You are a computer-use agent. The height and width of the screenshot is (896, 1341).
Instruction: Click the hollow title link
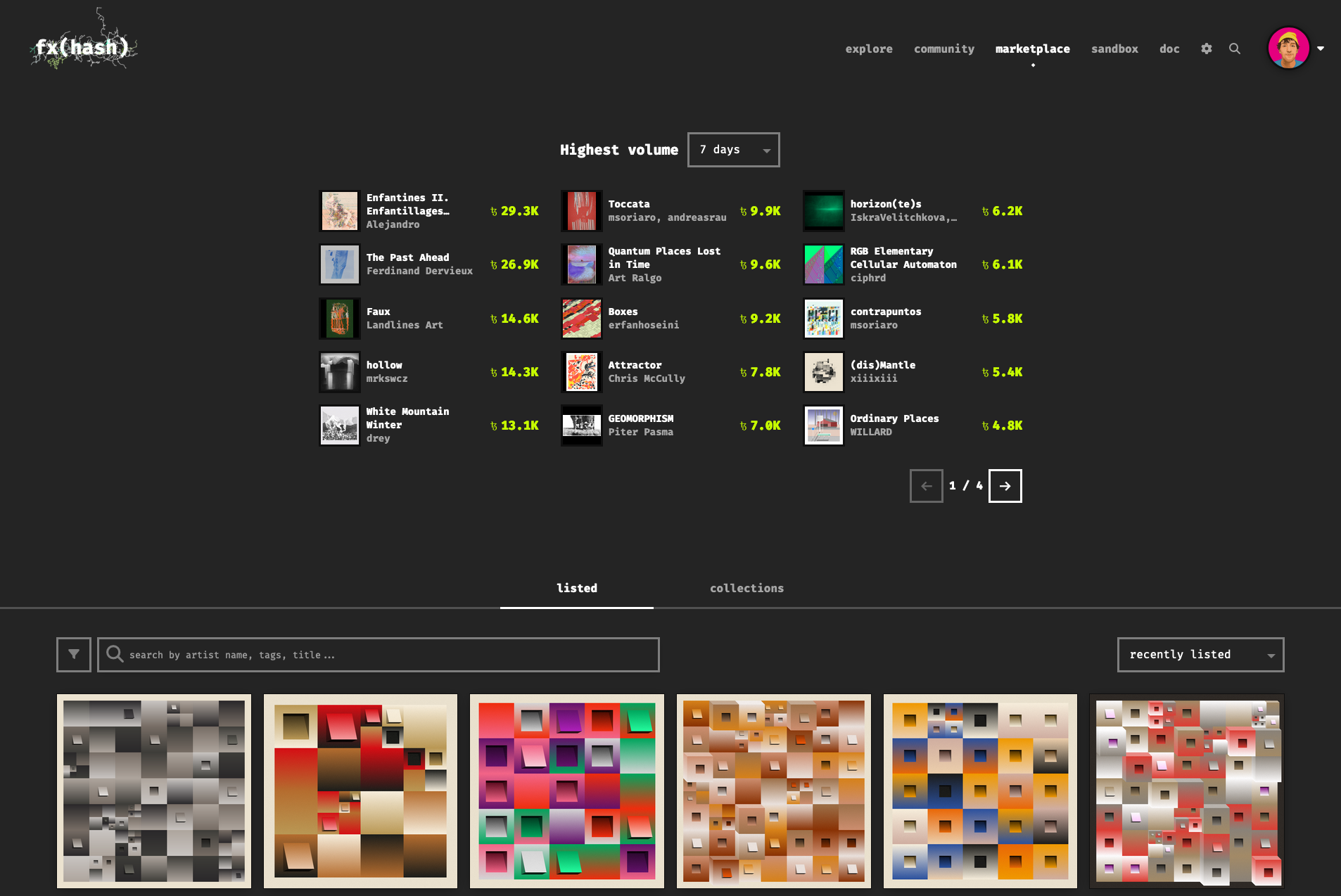click(384, 365)
